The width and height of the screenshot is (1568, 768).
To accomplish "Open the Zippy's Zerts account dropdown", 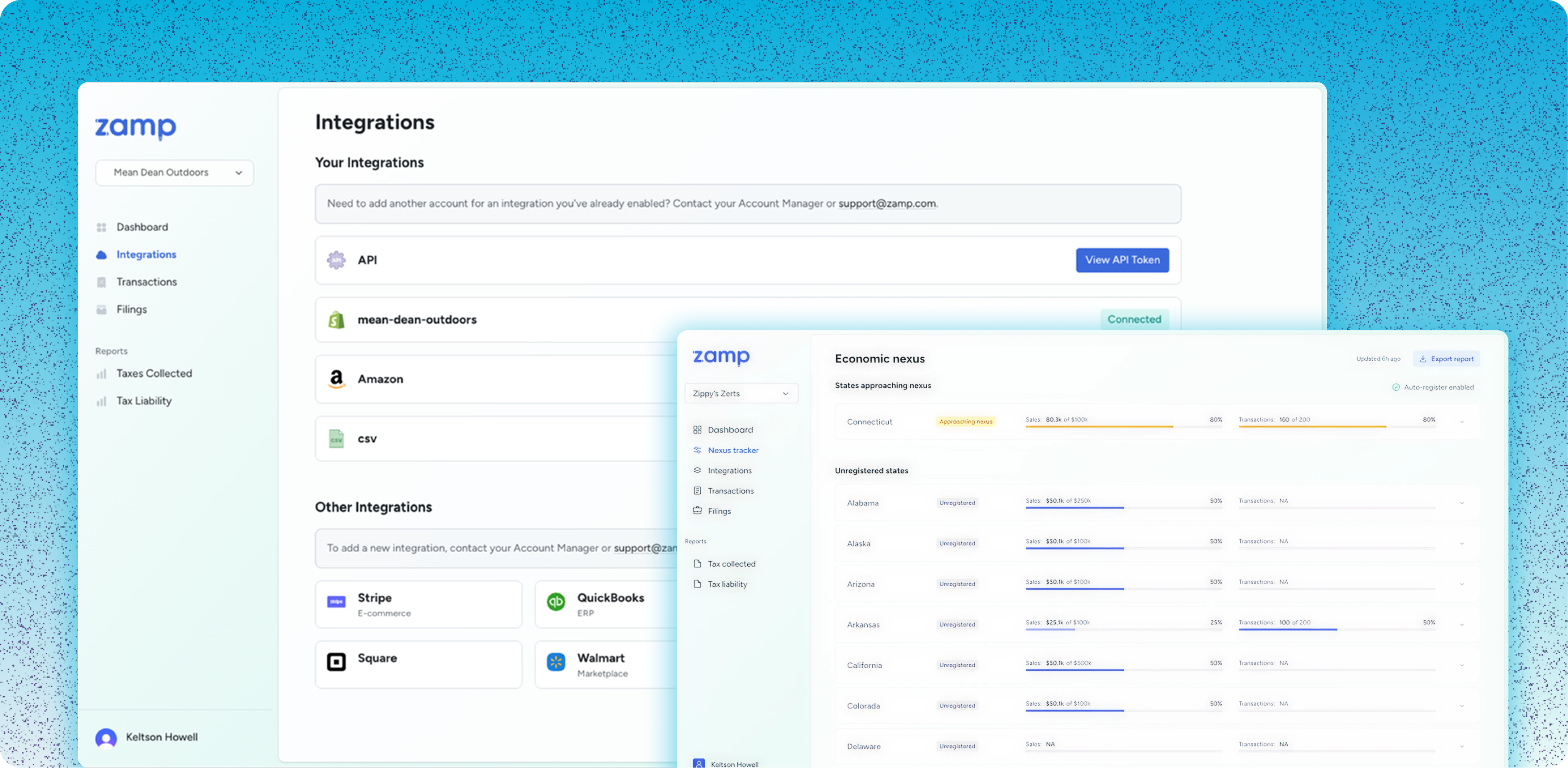I will 741,394.
